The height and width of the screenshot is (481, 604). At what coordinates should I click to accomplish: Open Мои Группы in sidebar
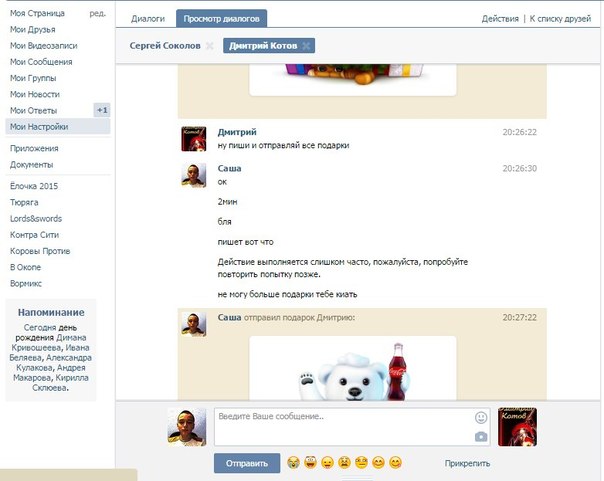[x=33, y=78]
